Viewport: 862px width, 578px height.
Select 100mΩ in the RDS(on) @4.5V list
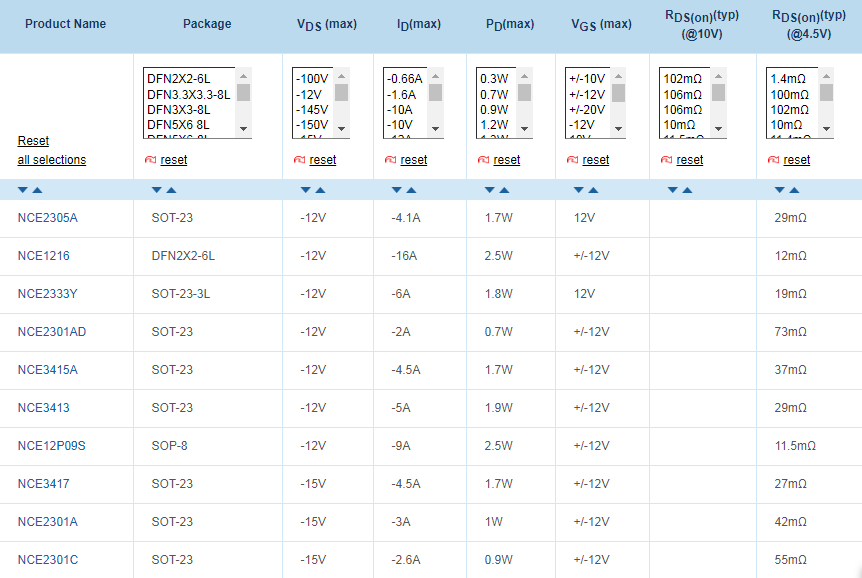coord(790,95)
